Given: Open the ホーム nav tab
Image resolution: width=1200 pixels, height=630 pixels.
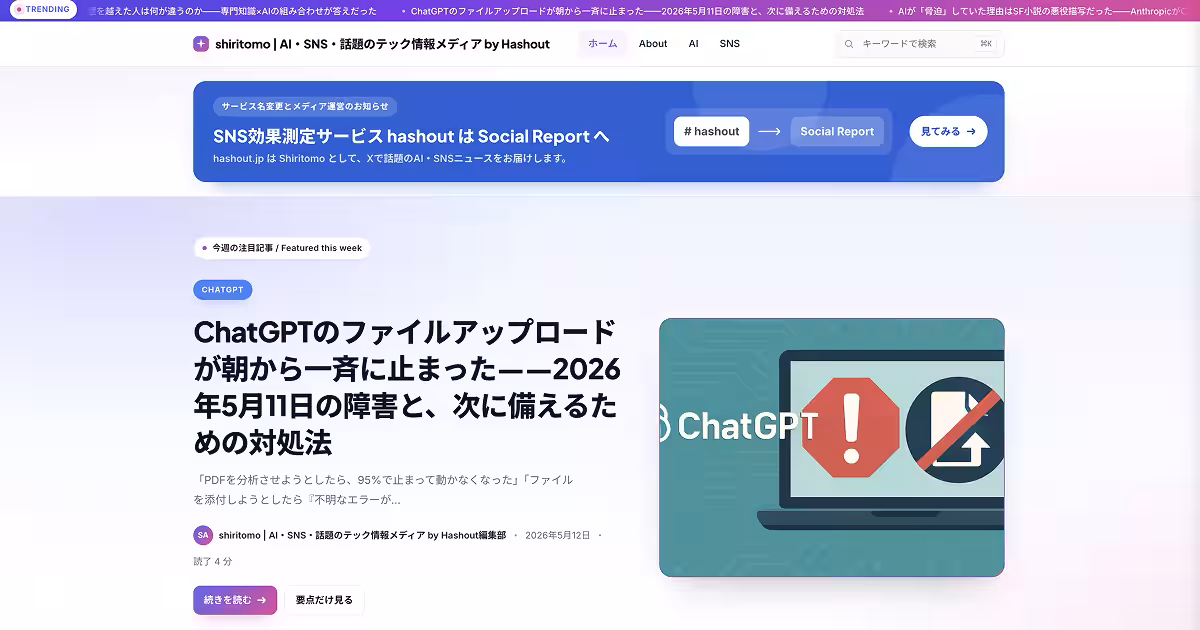Looking at the screenshot, I should pyautogui.click(x=602, y=44).
